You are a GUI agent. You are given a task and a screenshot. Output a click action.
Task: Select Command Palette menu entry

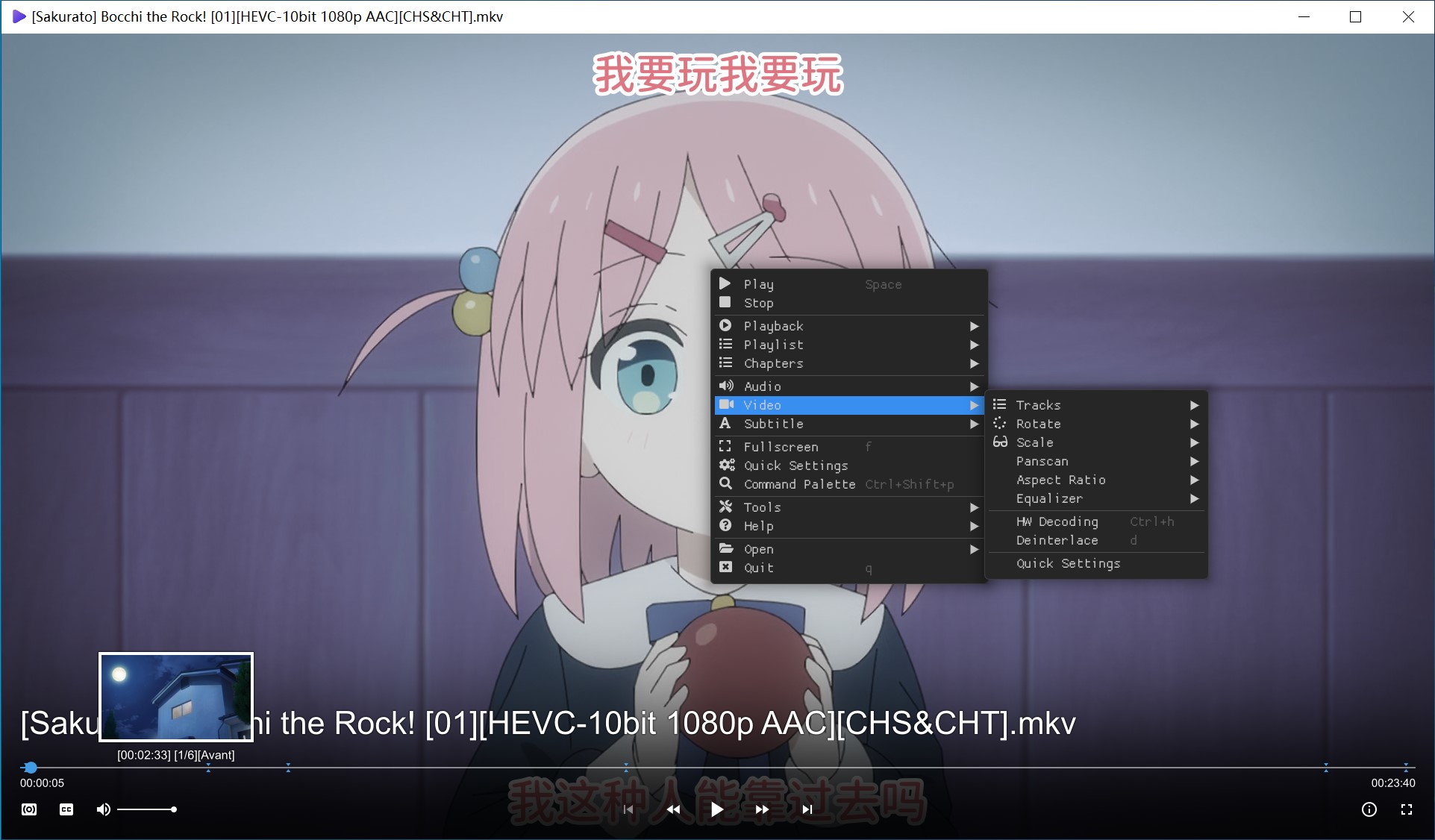pos(799,484)
